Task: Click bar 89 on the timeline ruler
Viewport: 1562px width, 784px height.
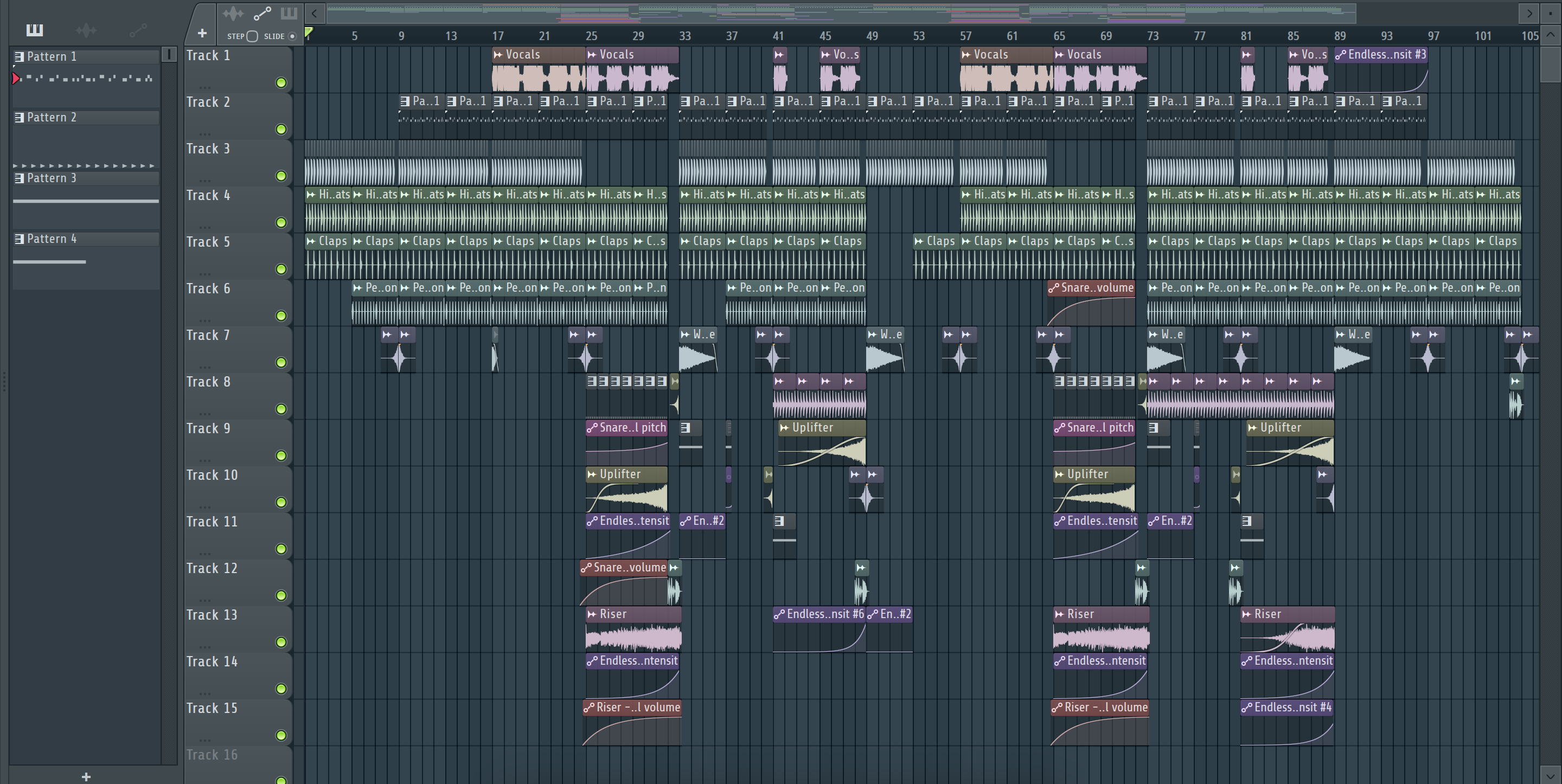Action: [1340, 36]
